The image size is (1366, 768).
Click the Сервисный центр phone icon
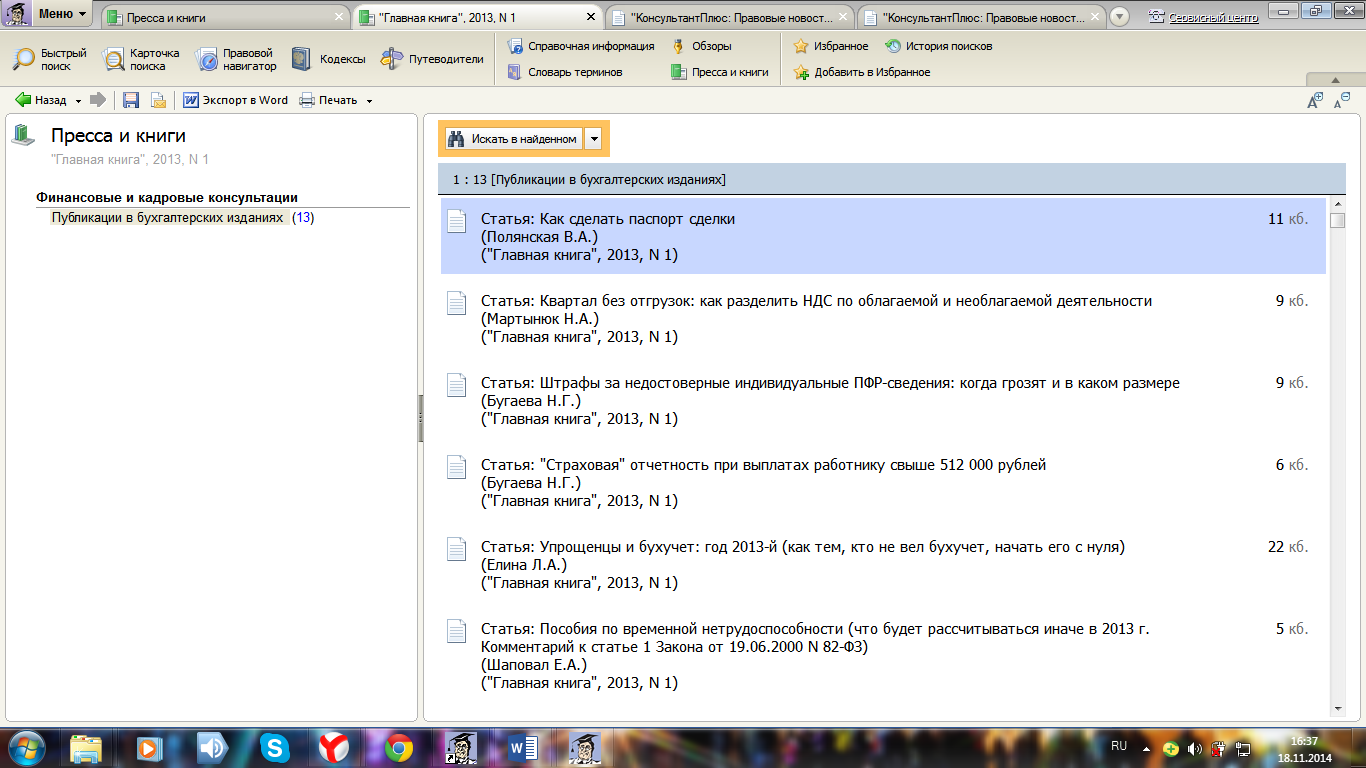(1157, 17)
